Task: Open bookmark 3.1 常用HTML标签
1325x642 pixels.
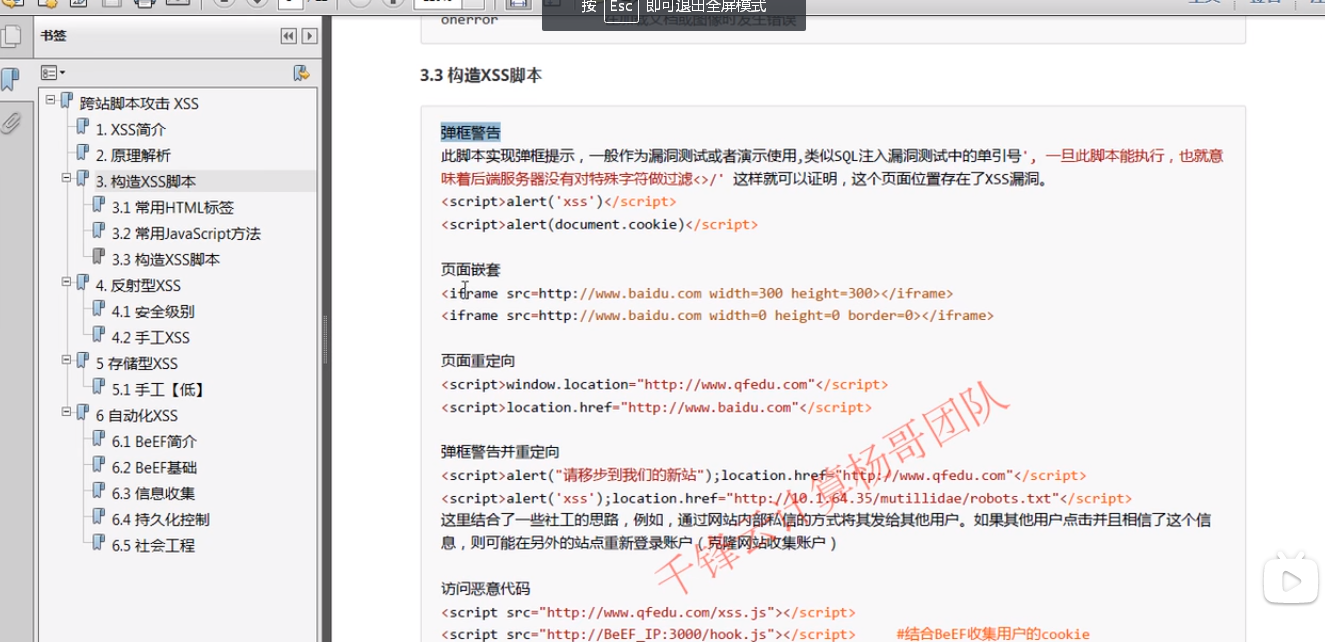Action: tap(172, 208)
